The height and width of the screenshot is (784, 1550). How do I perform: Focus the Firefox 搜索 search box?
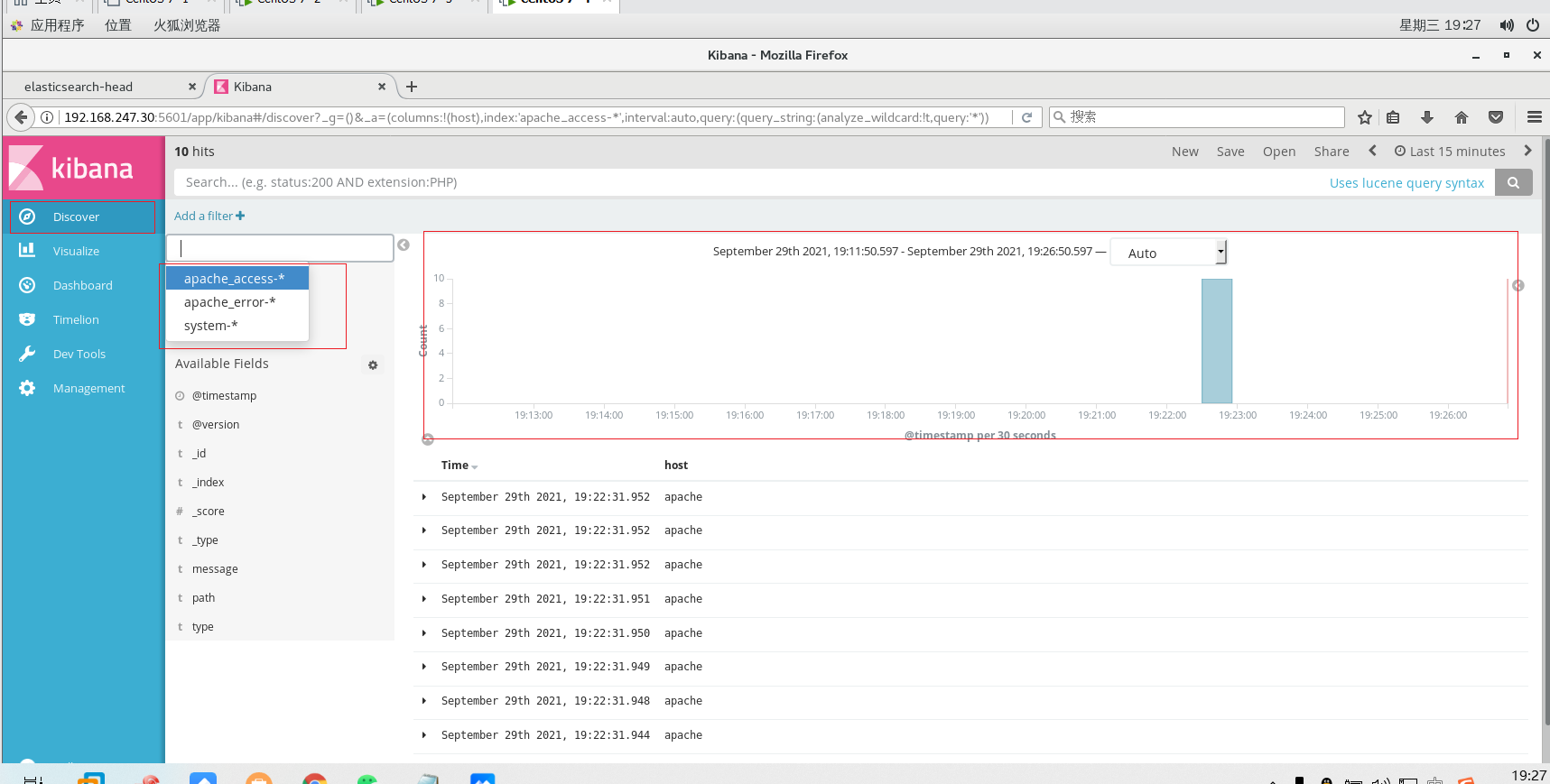click(x=1197, y=117)
